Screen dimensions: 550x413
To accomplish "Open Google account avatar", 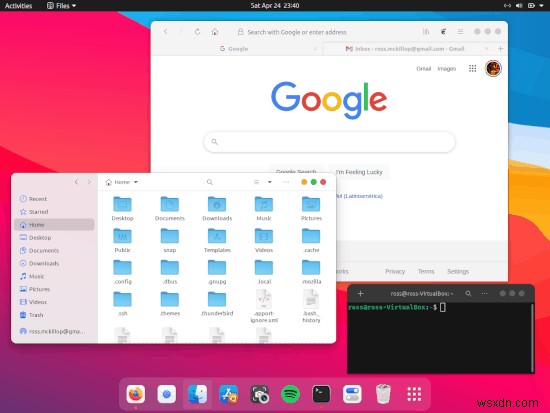I will point(493,68).
